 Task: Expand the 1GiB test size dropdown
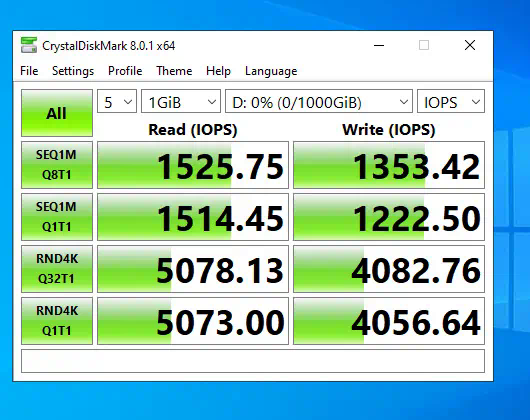click(181, 101)
